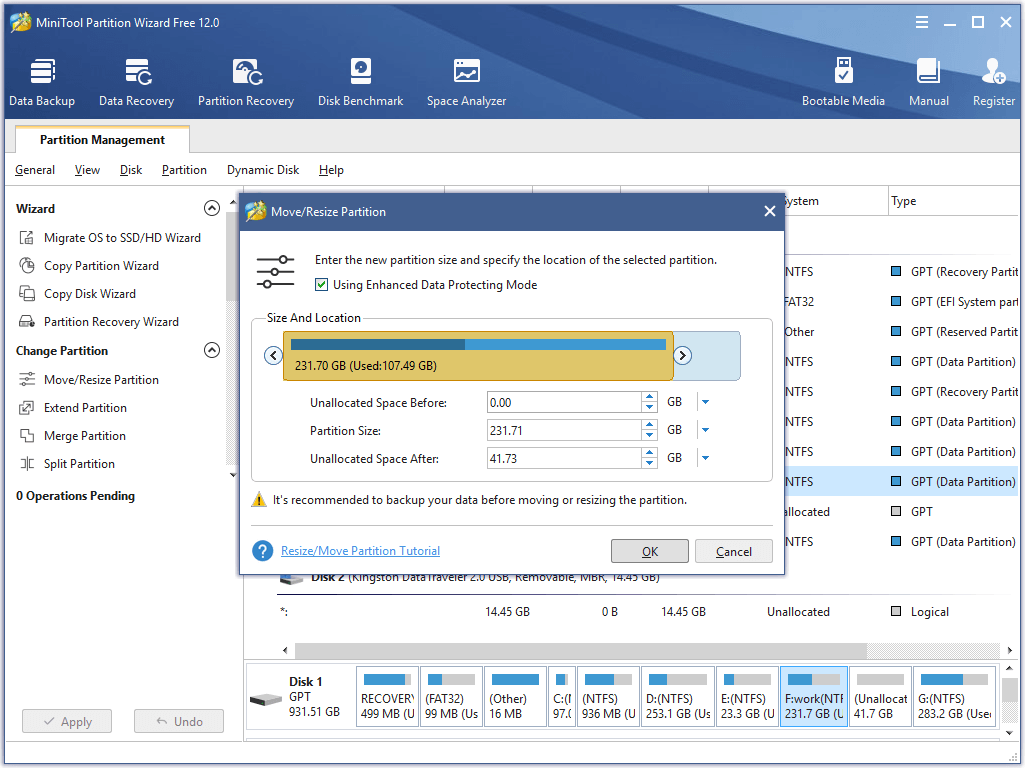1025x768 pixels.
Task: Click right arrow handle of partition bar
Action: point(682,356)
